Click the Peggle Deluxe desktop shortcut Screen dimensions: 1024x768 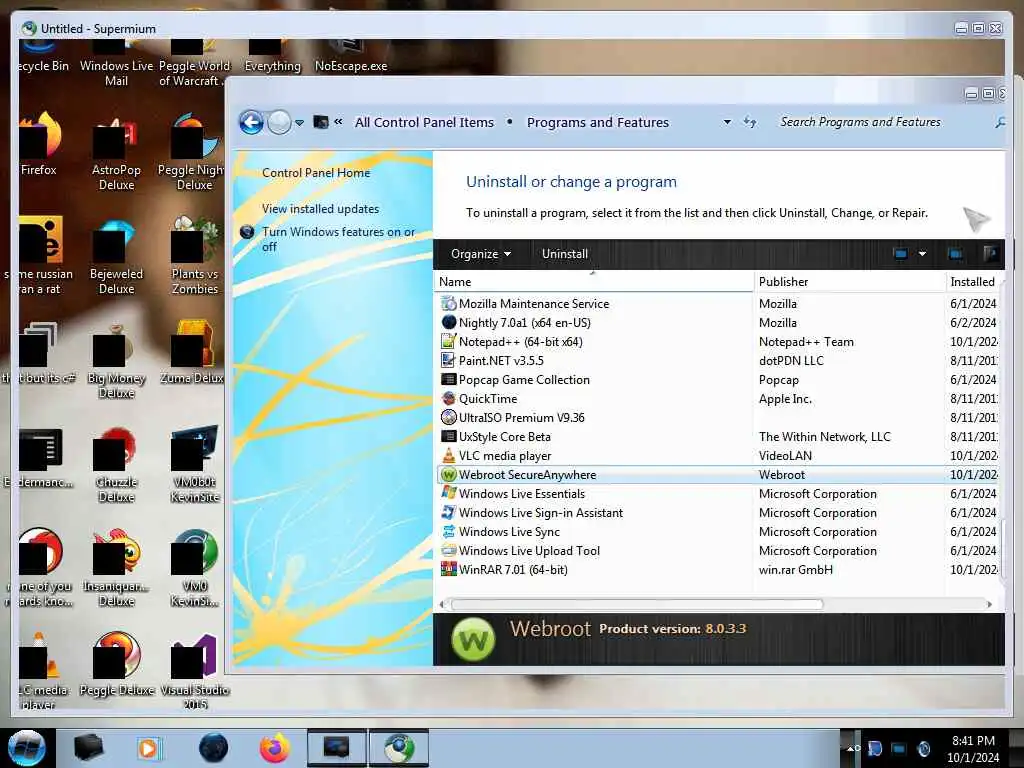tap(117, 664)
